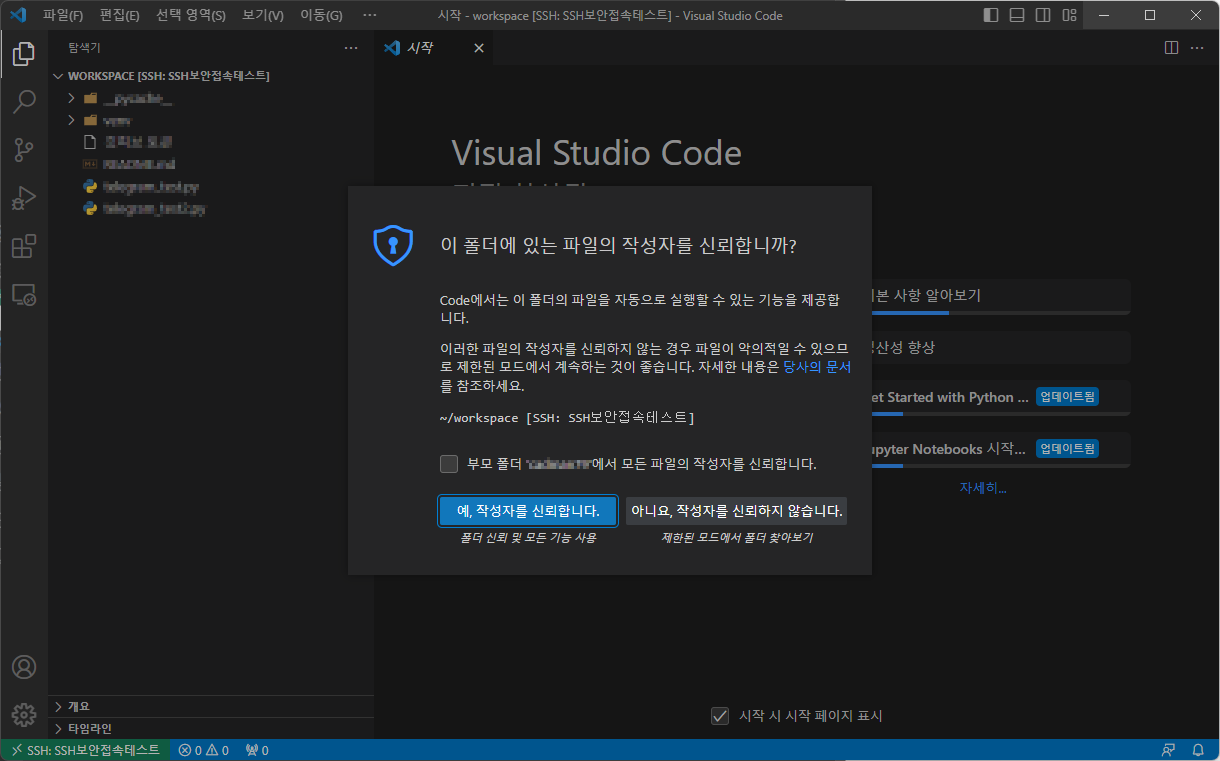Open 기본 사항 알아보기 walkthrough

coord(1001,297)
